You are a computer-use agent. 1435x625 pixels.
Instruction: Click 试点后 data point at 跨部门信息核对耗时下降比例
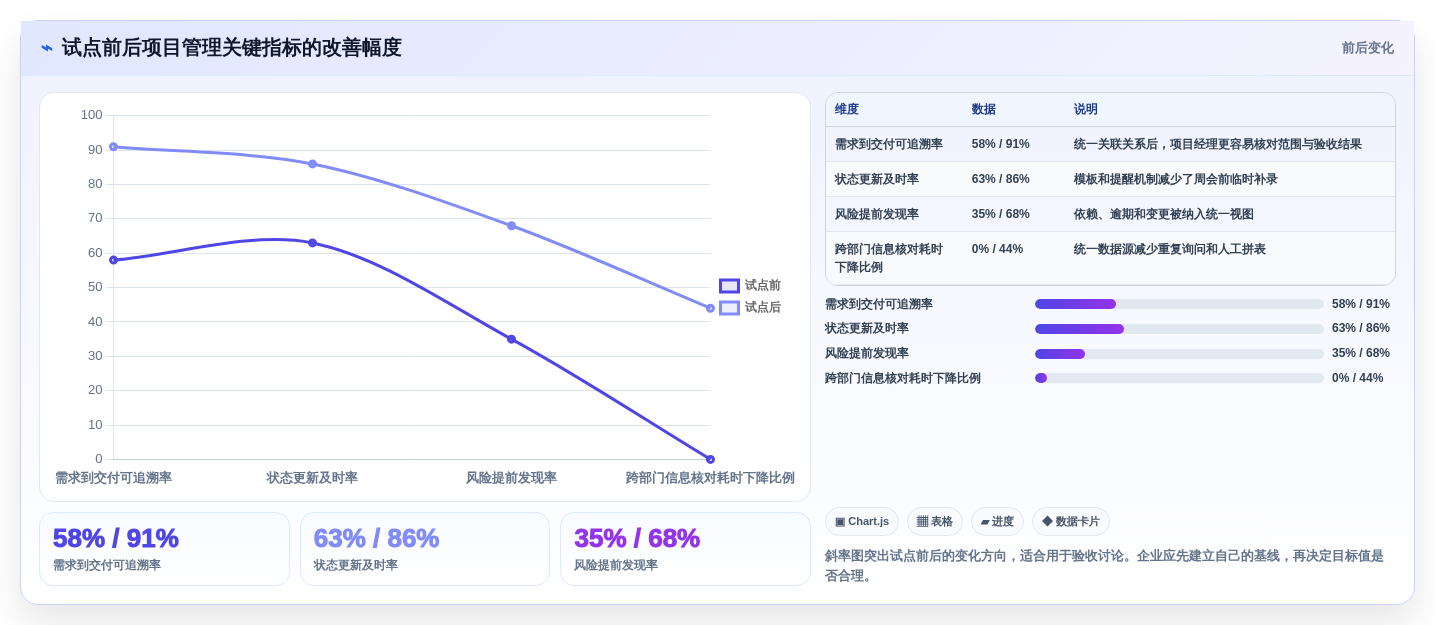710,308
